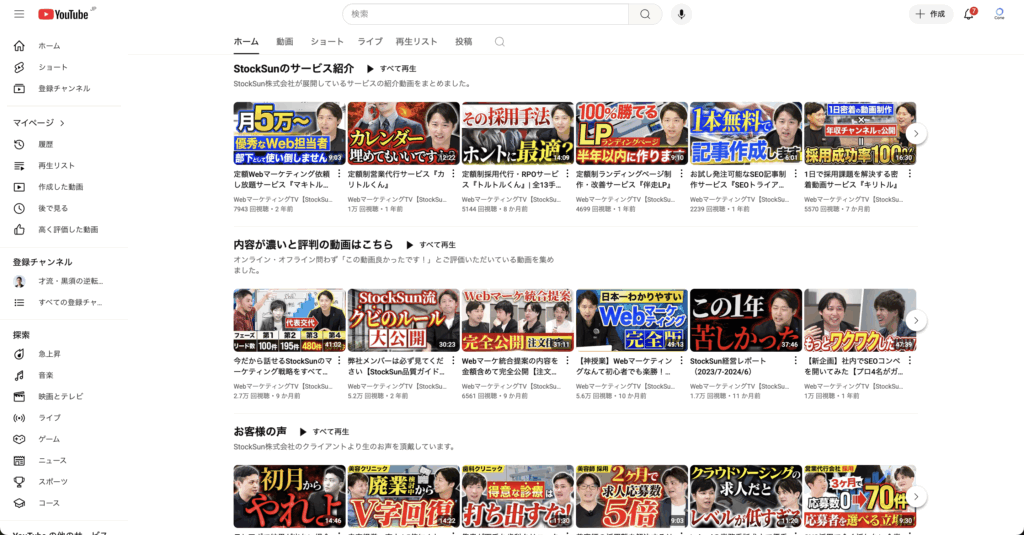1024x535 pixels.
Task: Select the ホーム channel tab
Action: (246, 42)
